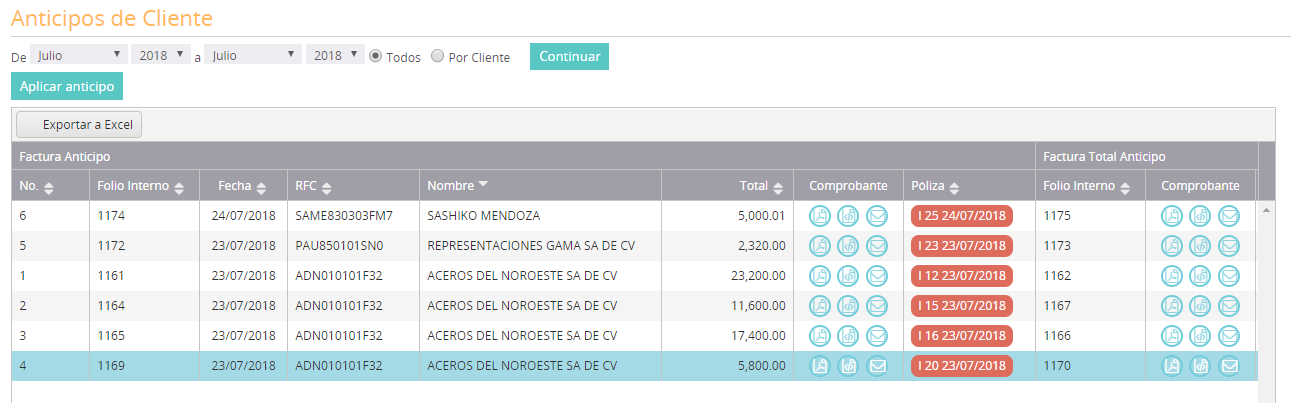Export the table with Exportar a Excel
The height and width of the screenshot is (403, 1291).
[80, 125]
